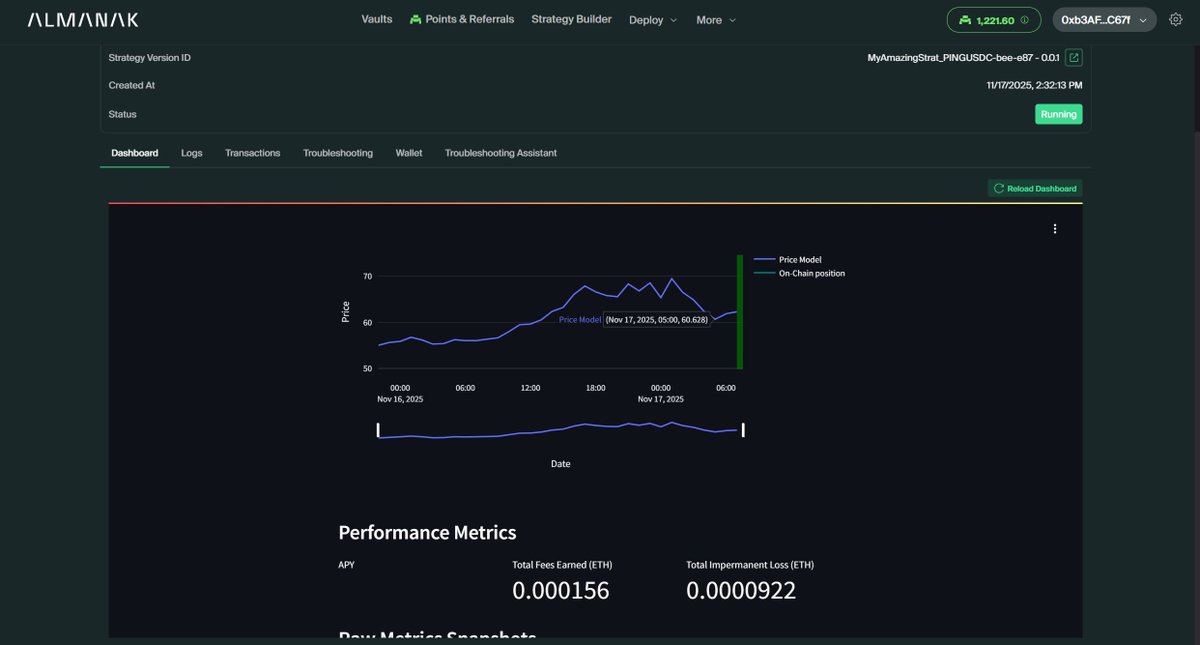Expand the Deploy dropdown
1200x645 pixels.
coord(653,19)
